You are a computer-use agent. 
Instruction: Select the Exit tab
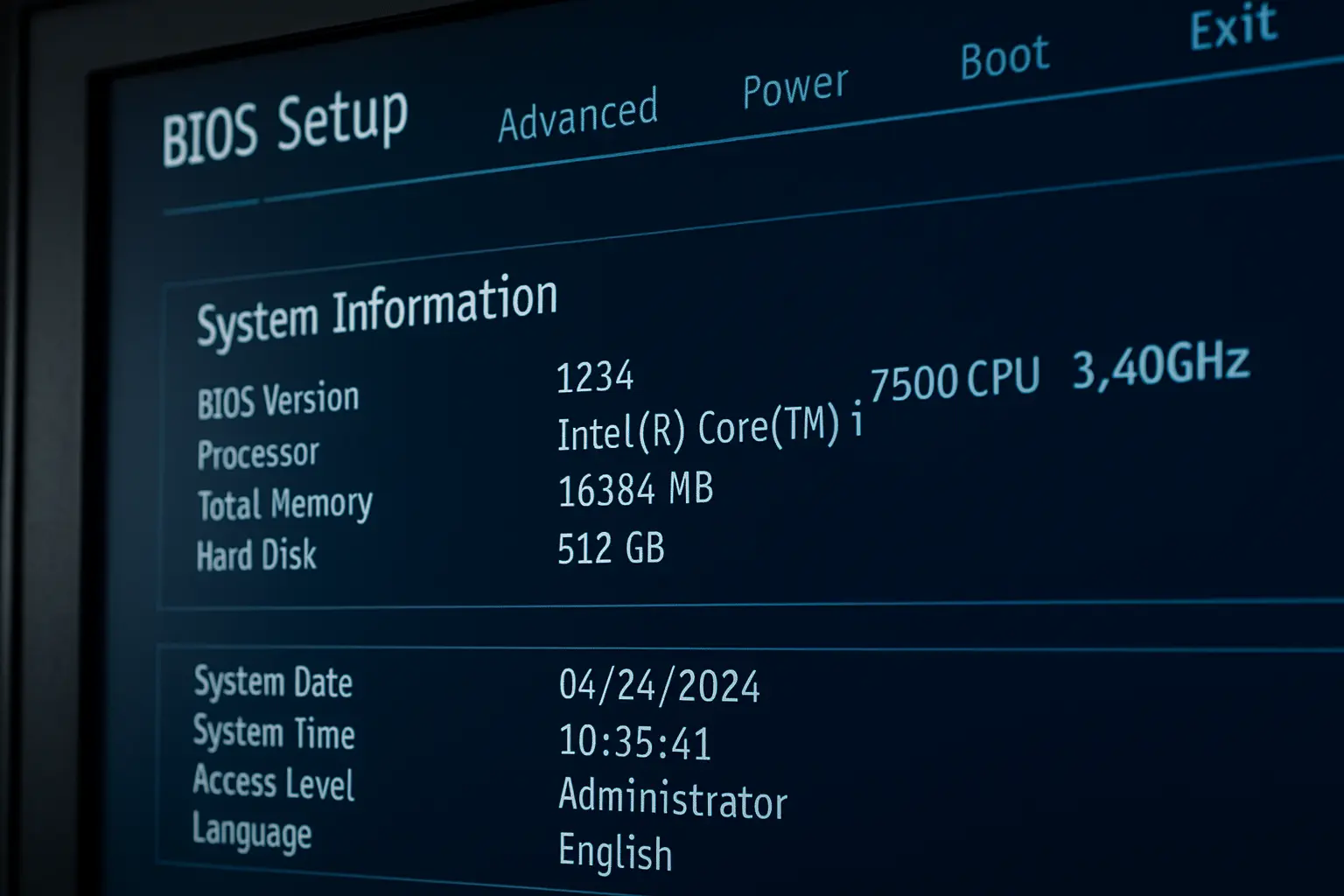click(x=1233, y=28)
